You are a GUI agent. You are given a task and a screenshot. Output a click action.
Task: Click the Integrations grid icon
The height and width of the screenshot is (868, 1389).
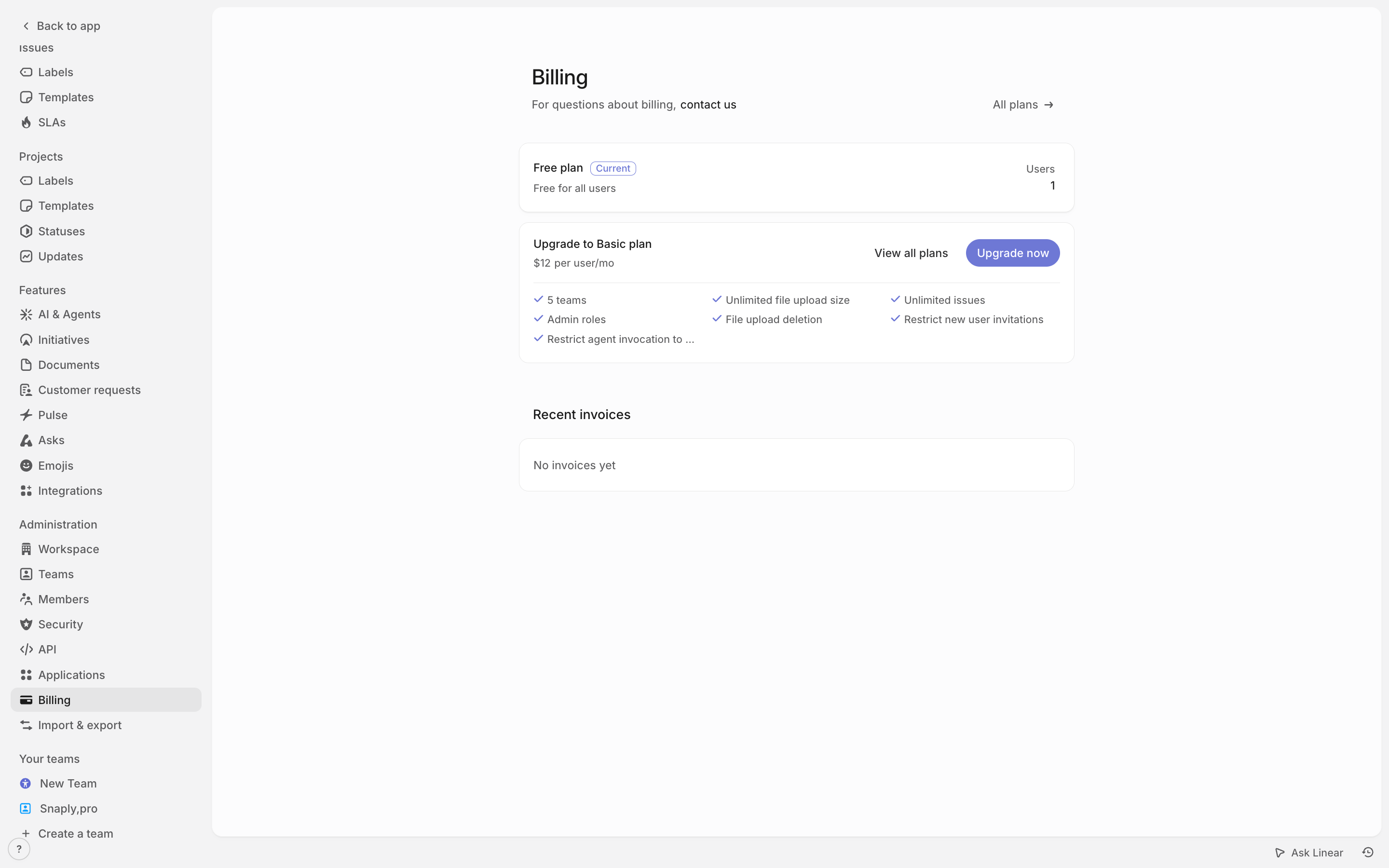pos(26,491)
